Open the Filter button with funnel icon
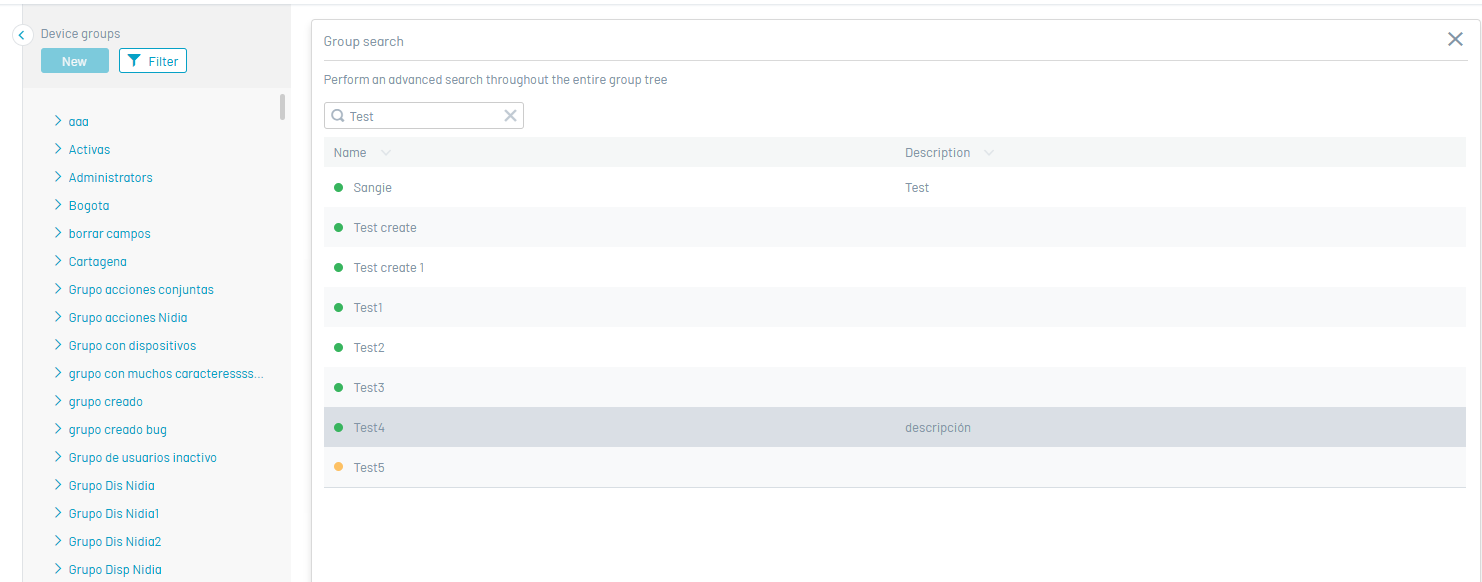This screenshot has width=1482, height=582. (153, 61)
